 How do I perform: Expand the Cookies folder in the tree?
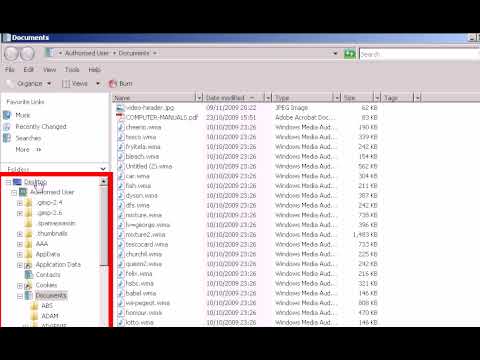tap(20, 286)
